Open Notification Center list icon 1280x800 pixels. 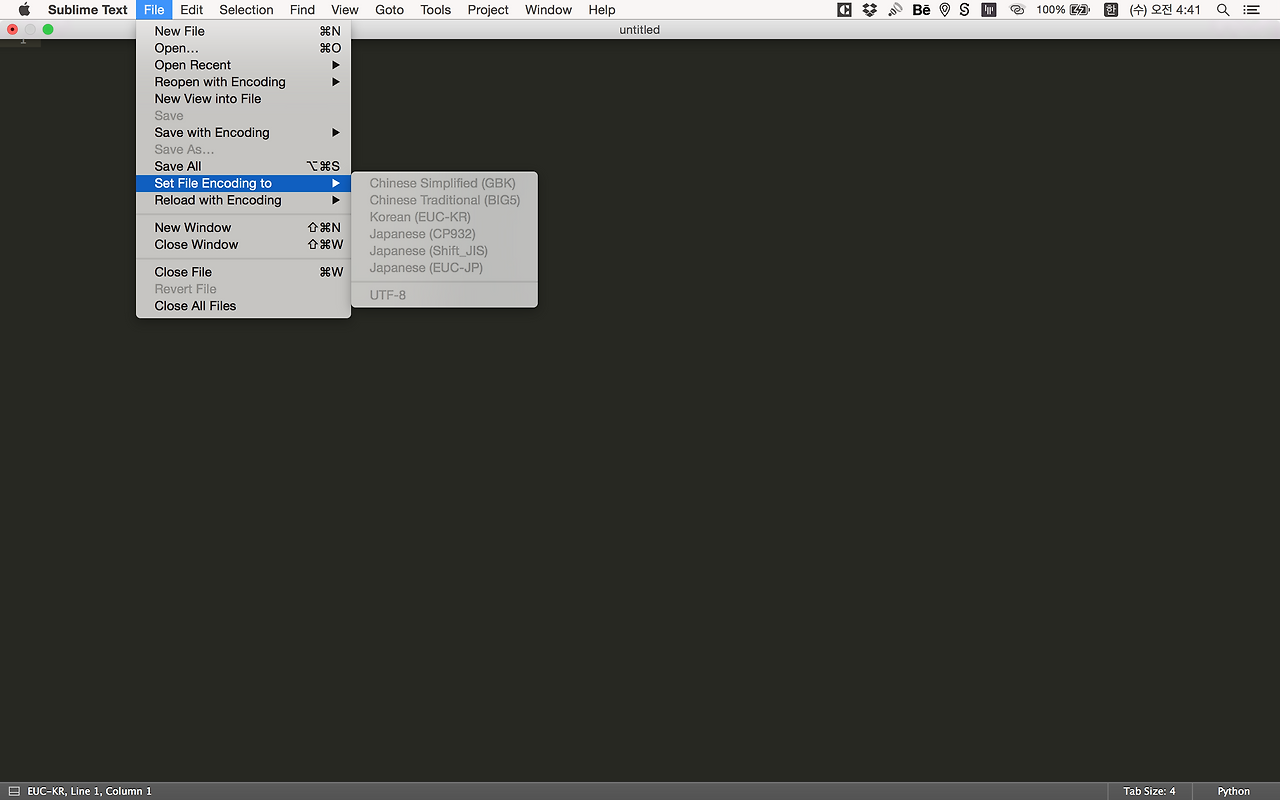tap(1251, 10)
